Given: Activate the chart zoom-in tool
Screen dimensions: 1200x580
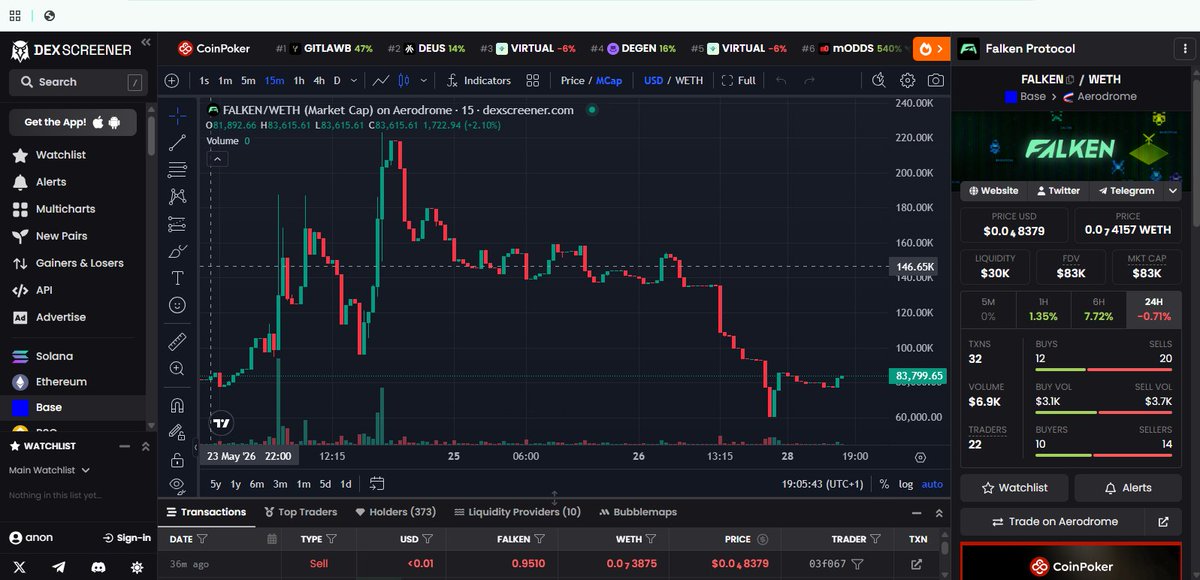Looking at the screenshot, I should [177, 368].
